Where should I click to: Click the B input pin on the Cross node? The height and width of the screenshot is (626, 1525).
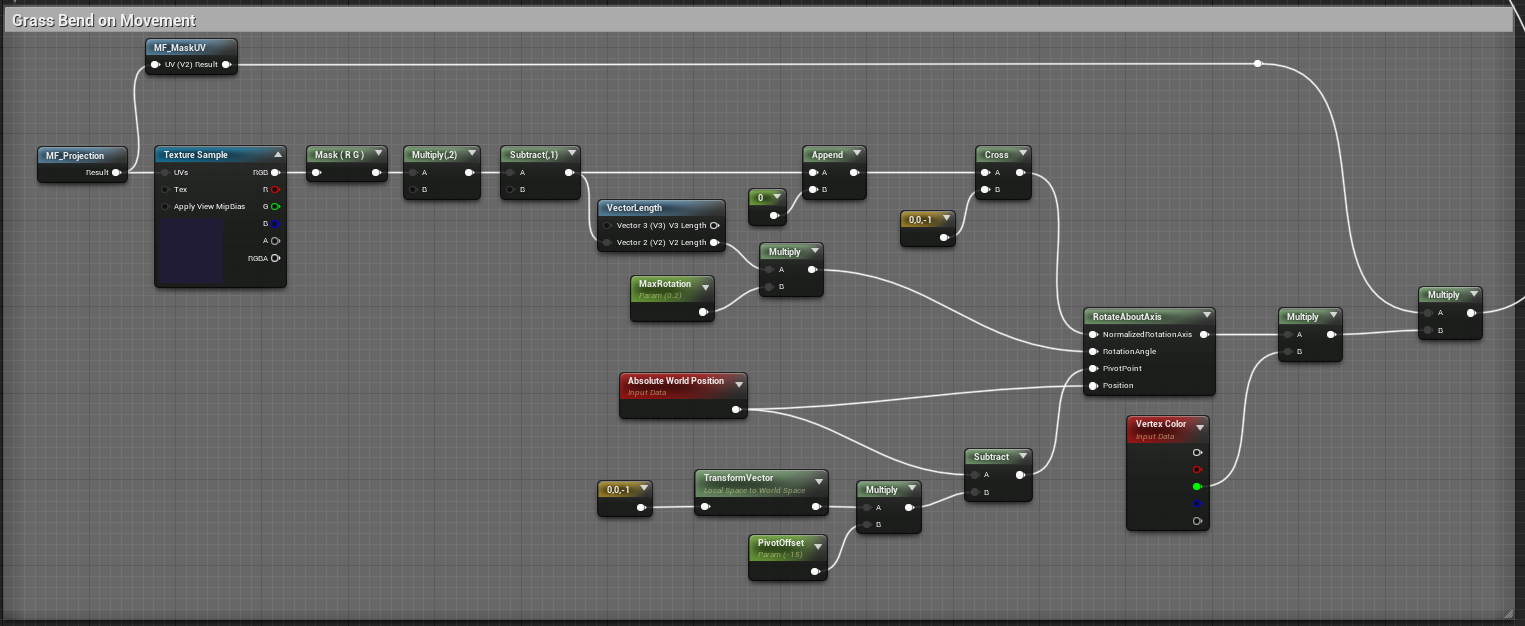986,189
